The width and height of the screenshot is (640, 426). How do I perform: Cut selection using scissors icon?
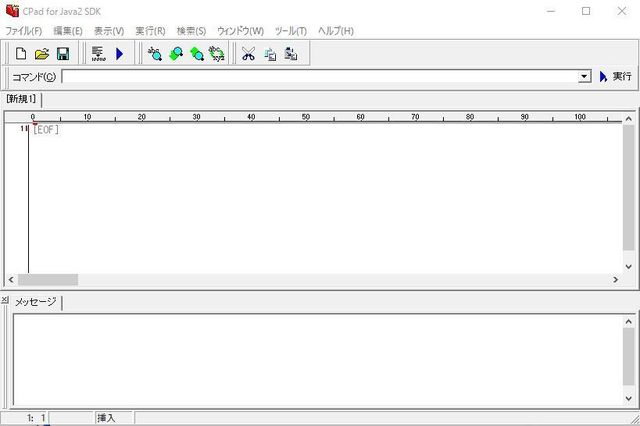[248, 53]
